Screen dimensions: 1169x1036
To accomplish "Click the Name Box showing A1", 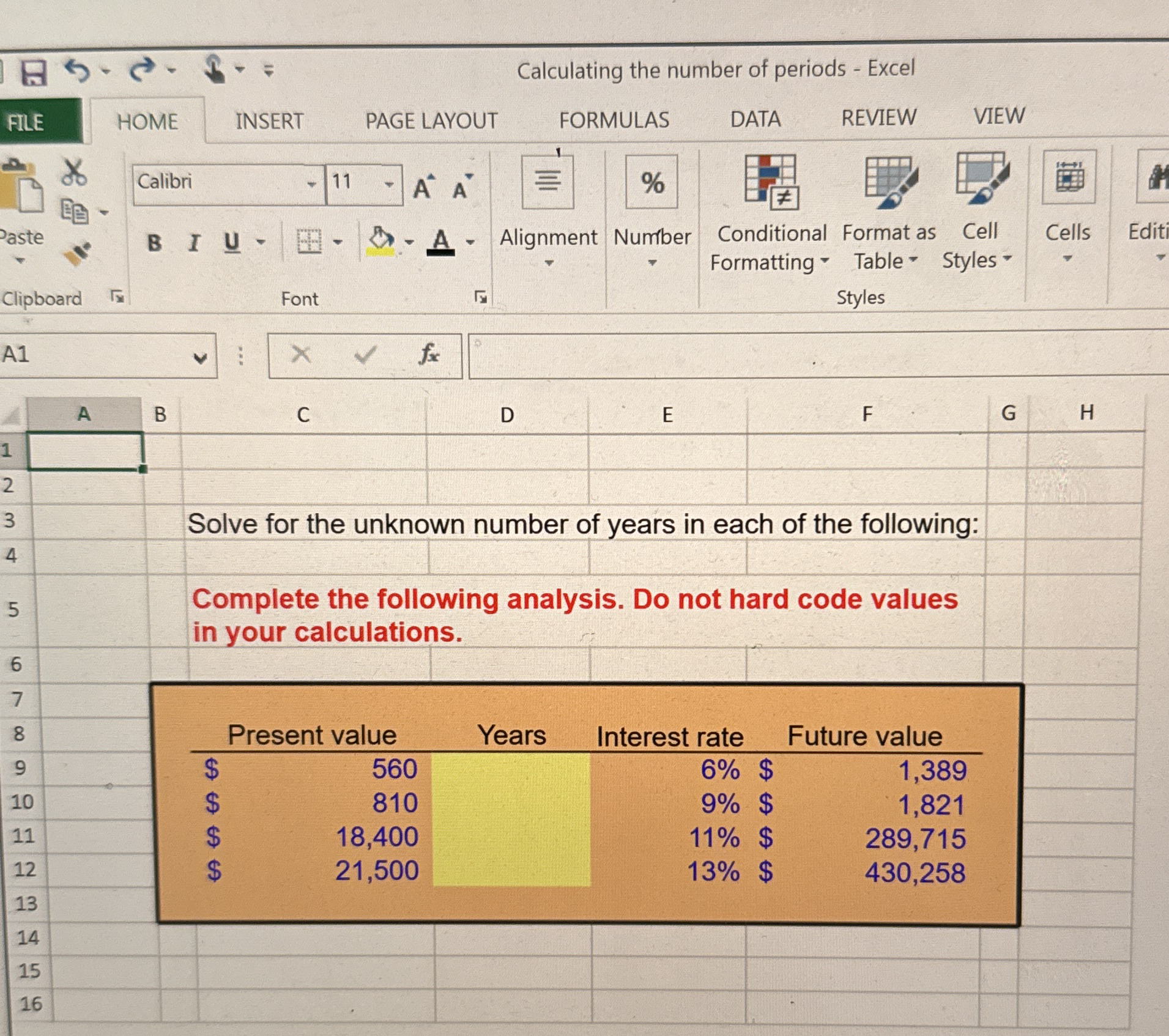I will pyautogui.click(x=108, y=355).
